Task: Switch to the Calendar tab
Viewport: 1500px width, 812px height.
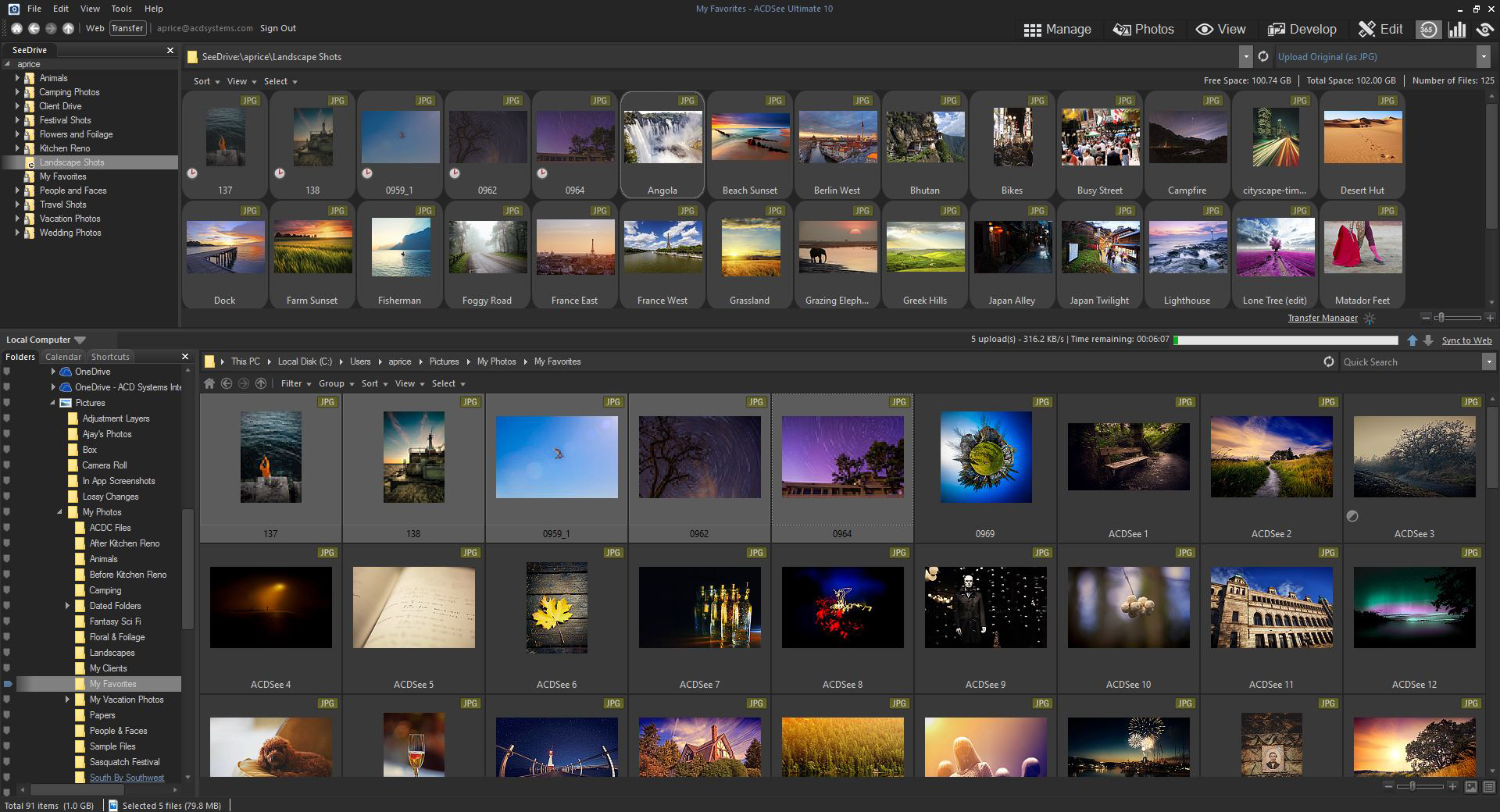Action: [62, 357]
